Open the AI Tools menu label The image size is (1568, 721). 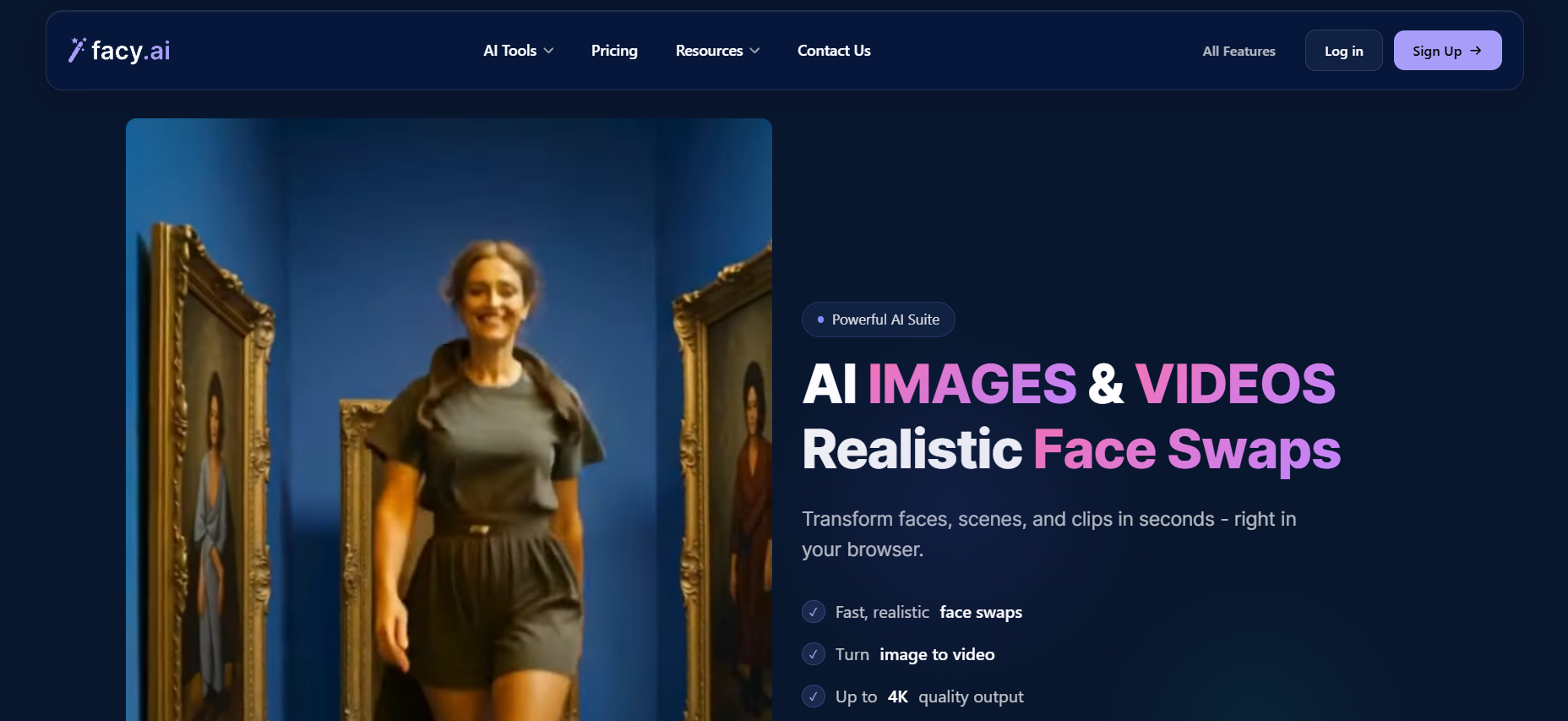click(509, 51)
